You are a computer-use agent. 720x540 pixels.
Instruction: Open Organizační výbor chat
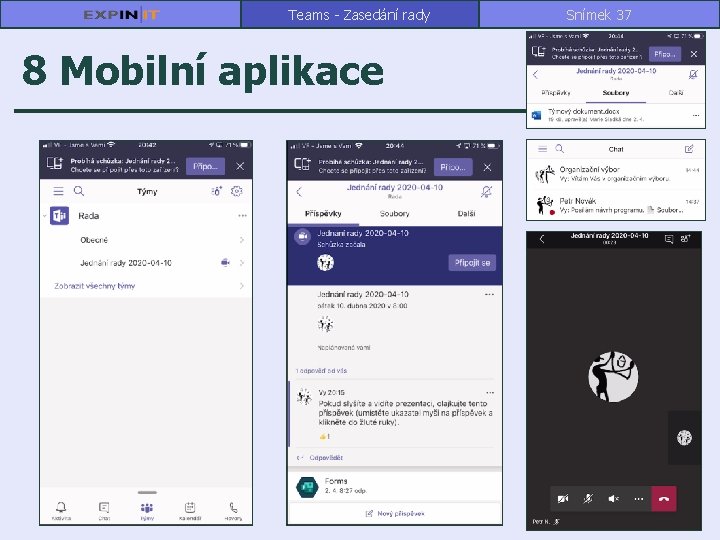615,174
